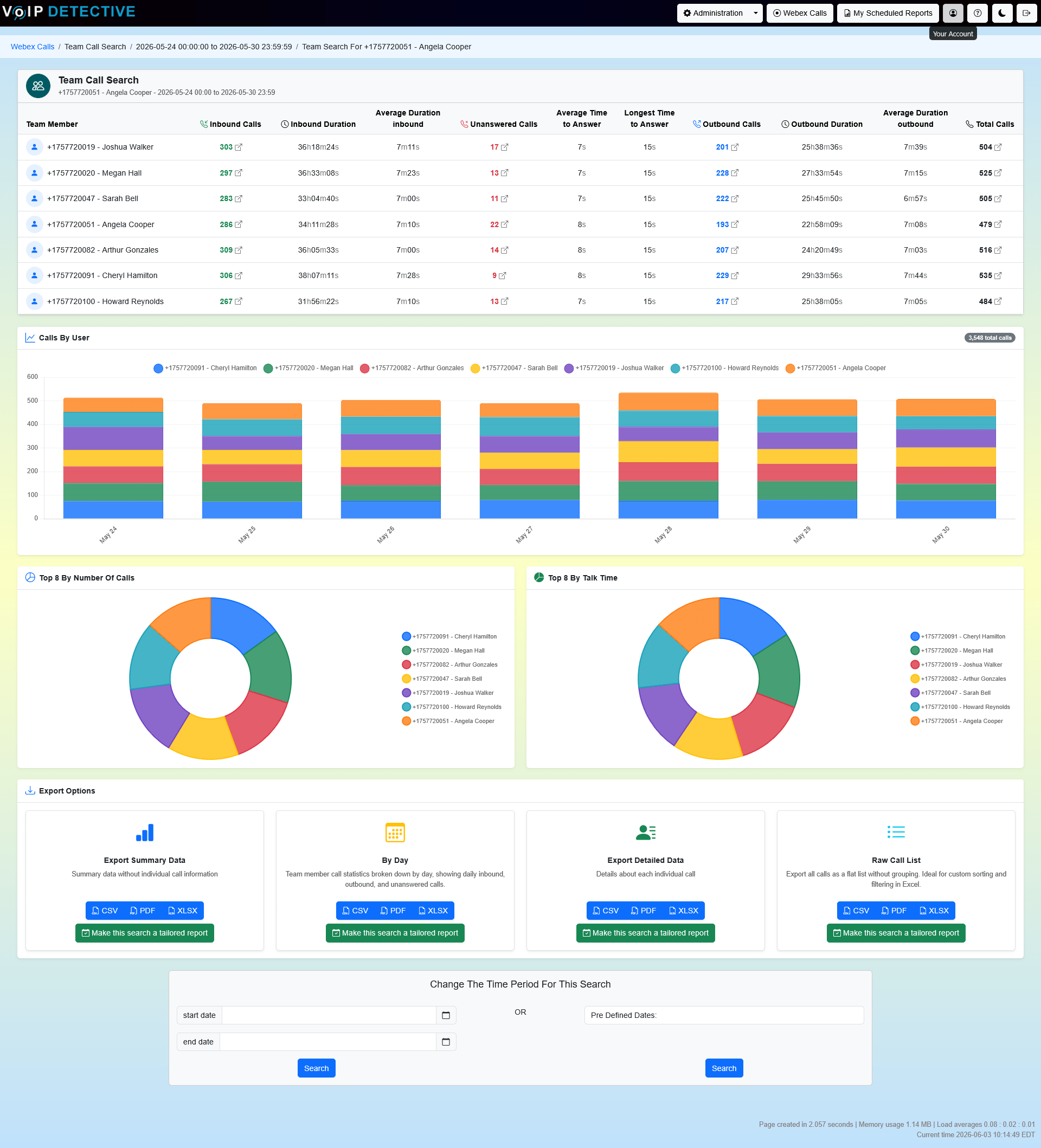Screen dimensions: 1041x1148
Task: Follow the Webex Calls breadcrumb link
Action: pos(33,47)
